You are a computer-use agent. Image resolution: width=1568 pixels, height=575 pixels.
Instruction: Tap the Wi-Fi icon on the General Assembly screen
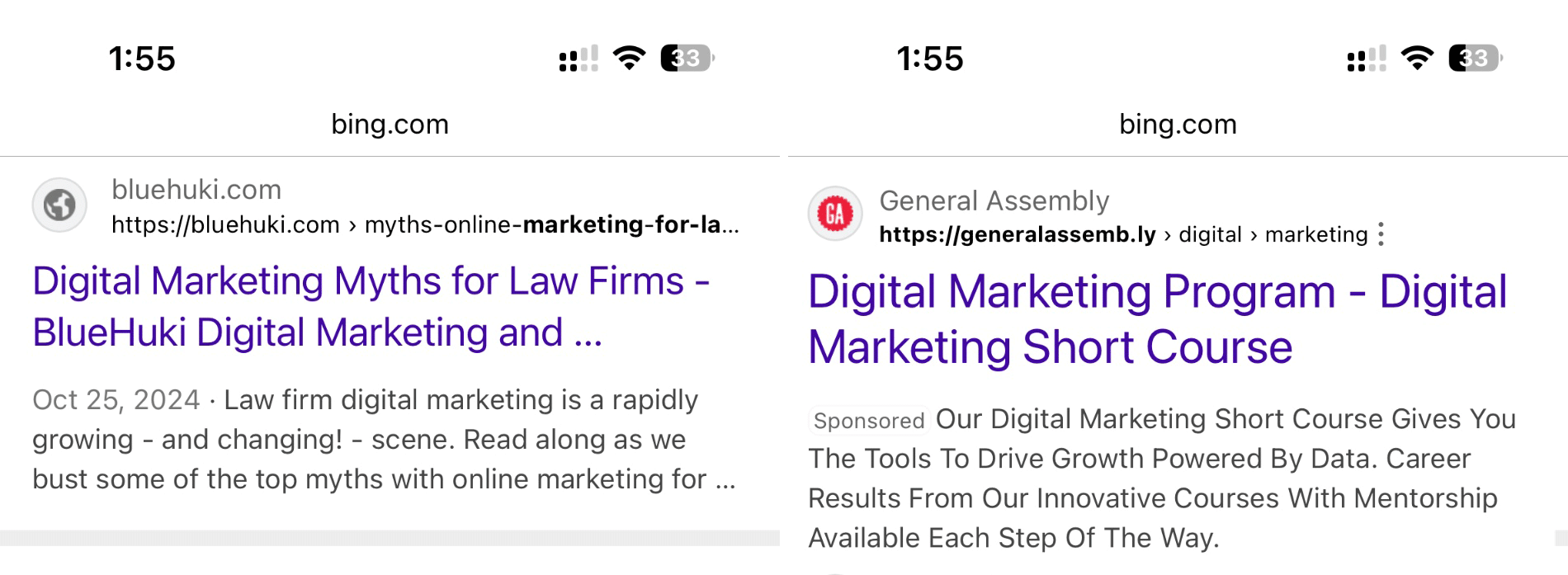coord(1417,59)
